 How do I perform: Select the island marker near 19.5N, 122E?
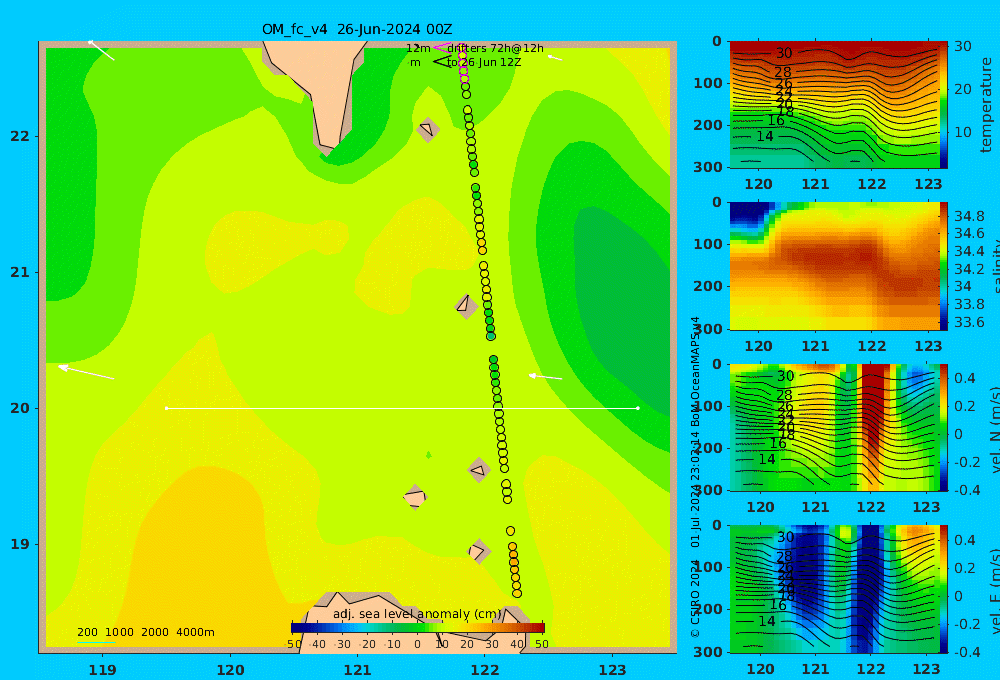478,471
